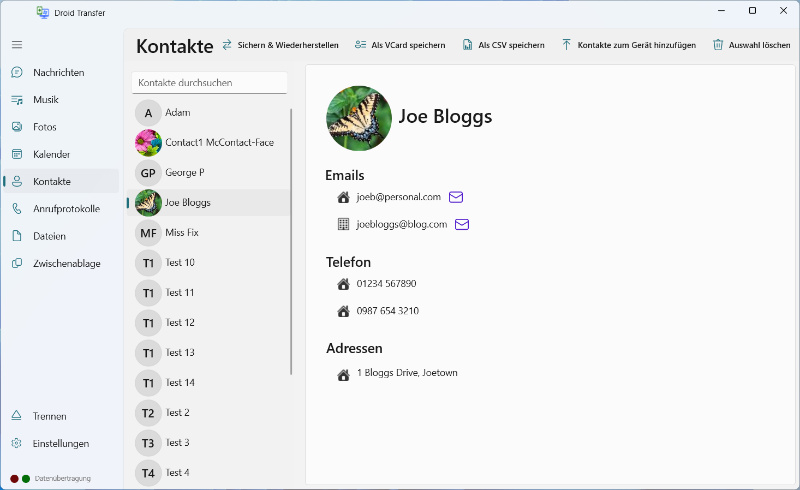The image size is (800, 490).
Task: Click the Droid Transfer app icon
Action: pos(43,12)
